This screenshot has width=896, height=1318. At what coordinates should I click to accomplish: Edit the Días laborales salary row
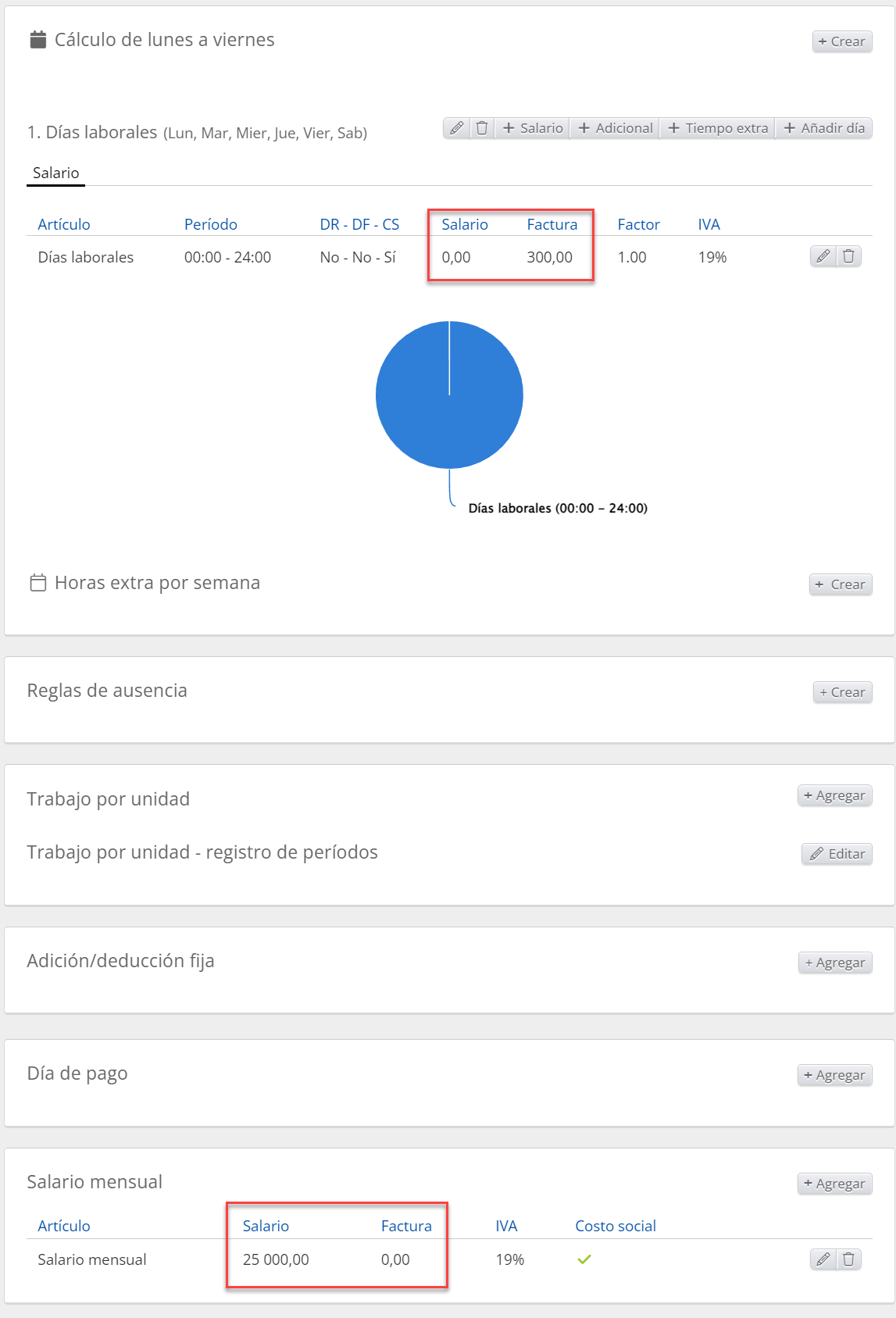(823, 256)
